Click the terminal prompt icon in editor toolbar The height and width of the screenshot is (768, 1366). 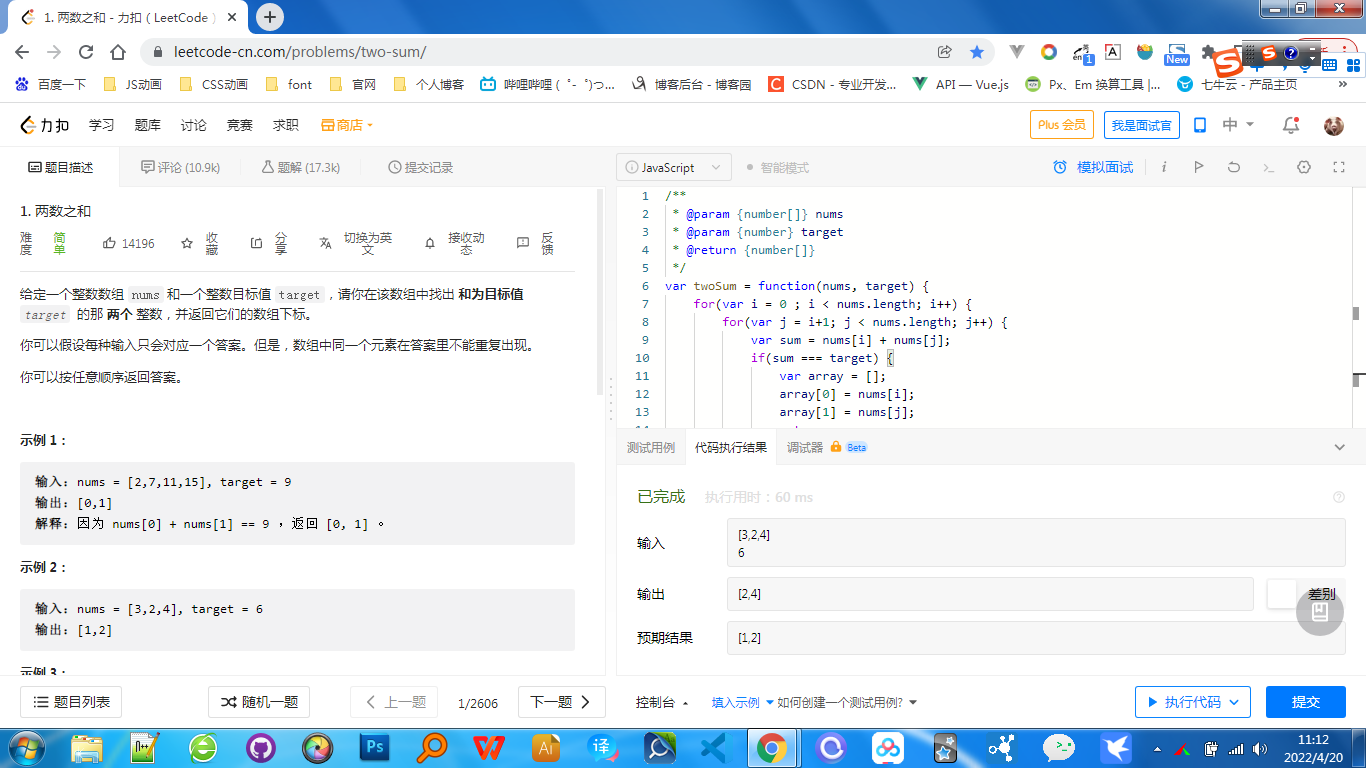(x=1269, y=167)
